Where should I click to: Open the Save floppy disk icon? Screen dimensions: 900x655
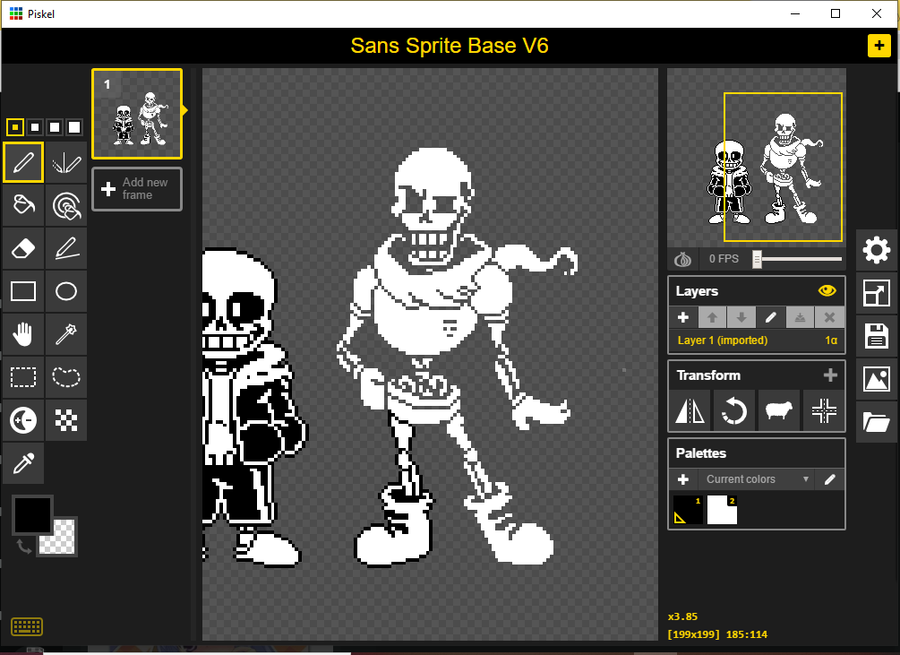(x=876, y=336)
